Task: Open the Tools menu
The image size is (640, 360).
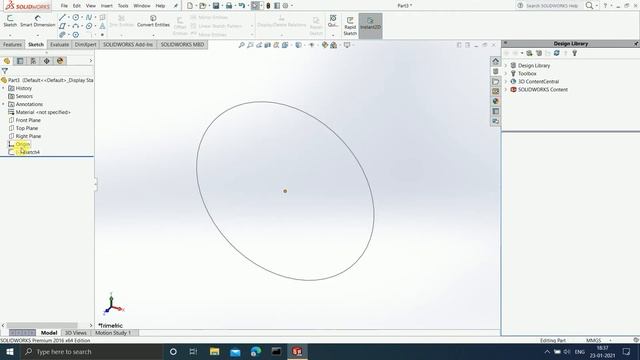Action: pos(123,6)
